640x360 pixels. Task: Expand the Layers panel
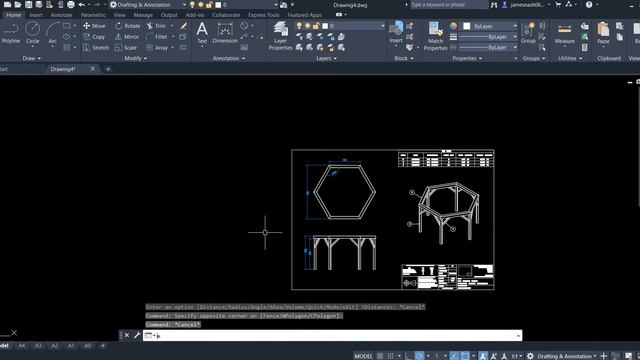[x=327, y=58]
